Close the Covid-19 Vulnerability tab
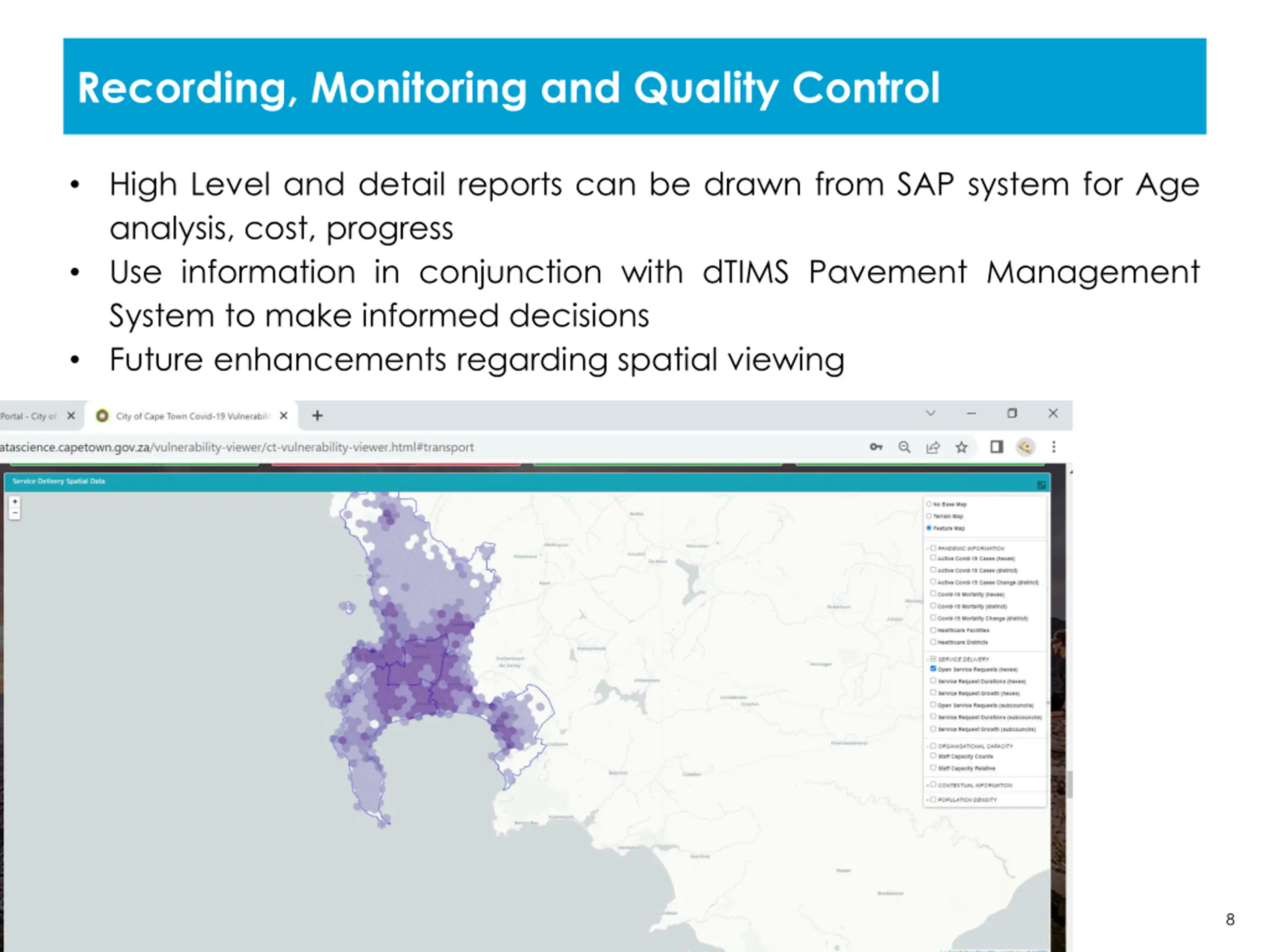 pos(284,416)
